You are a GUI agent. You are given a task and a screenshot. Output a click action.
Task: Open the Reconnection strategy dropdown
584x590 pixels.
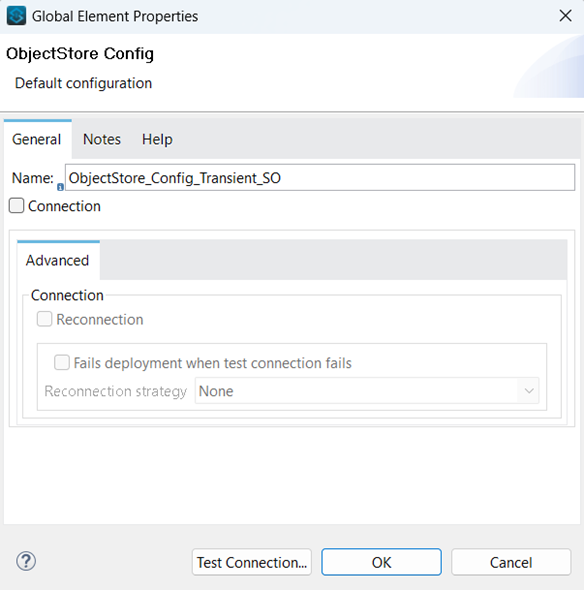point(367,391)
